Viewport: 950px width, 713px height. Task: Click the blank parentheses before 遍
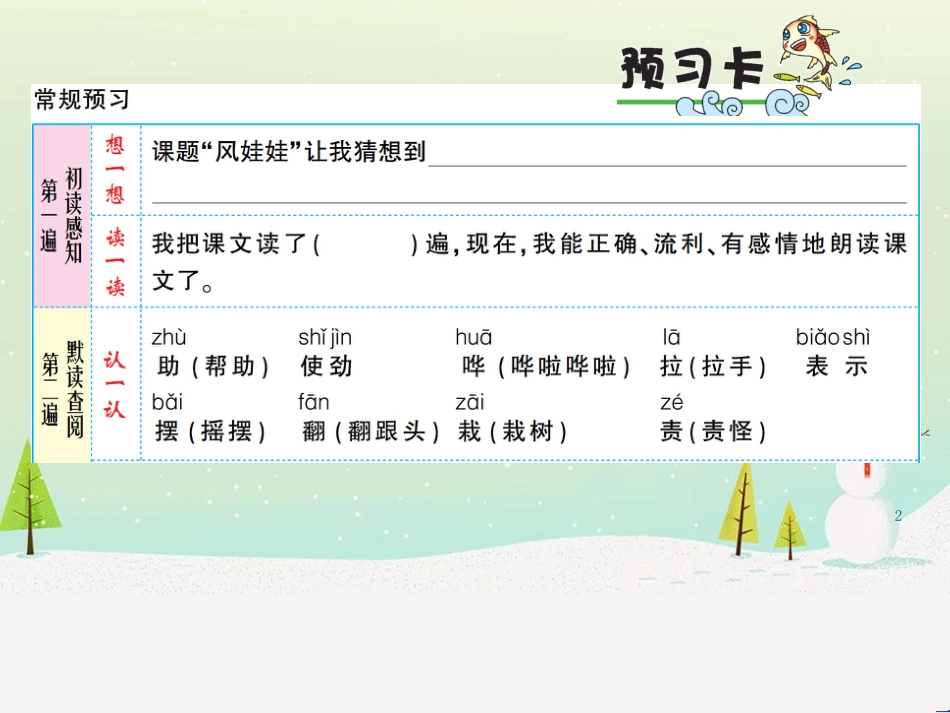point(365,244)
